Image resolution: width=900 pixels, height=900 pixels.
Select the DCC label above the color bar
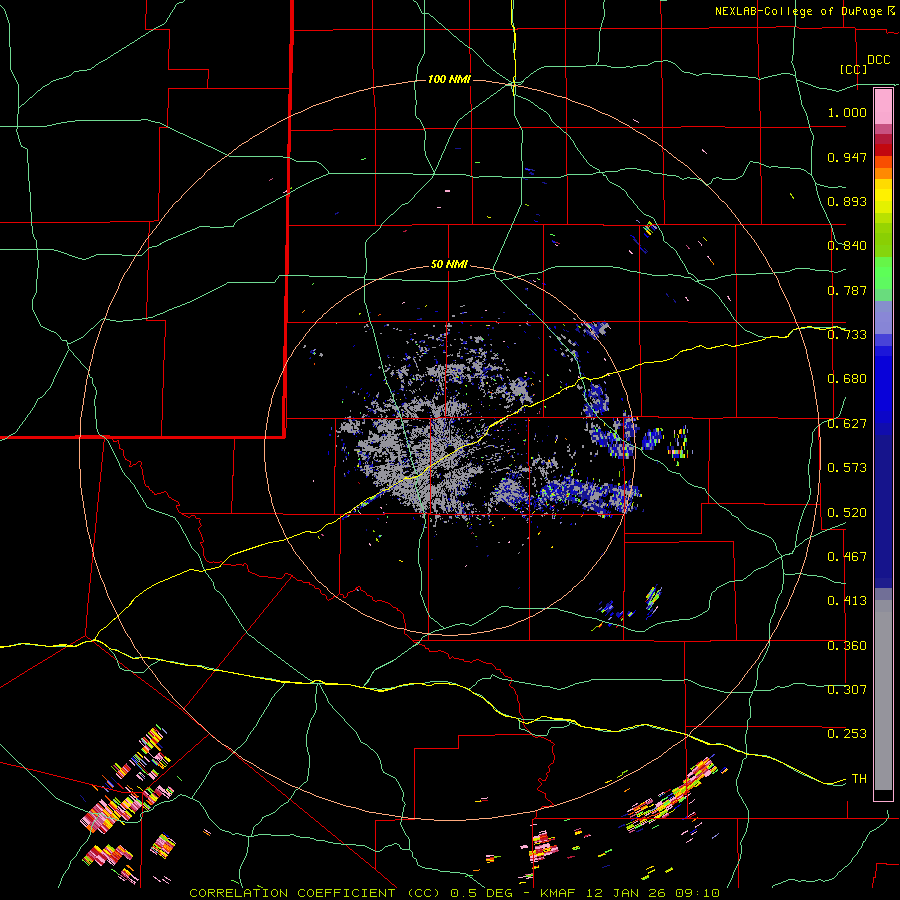pos(878,60)
